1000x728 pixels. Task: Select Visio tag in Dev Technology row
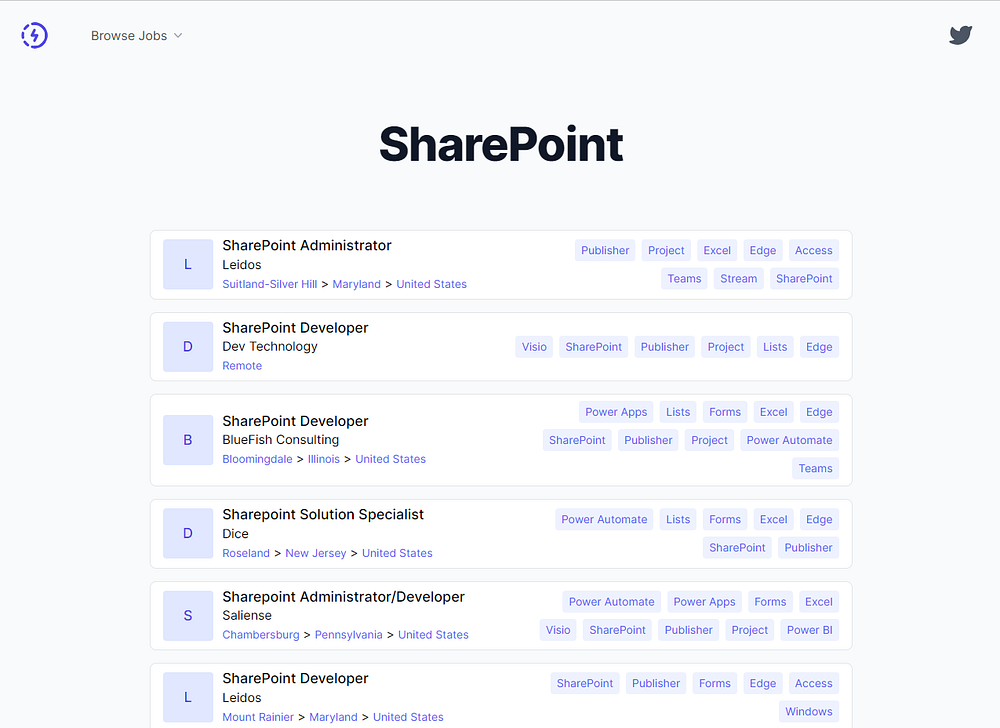tap(534, 347)
